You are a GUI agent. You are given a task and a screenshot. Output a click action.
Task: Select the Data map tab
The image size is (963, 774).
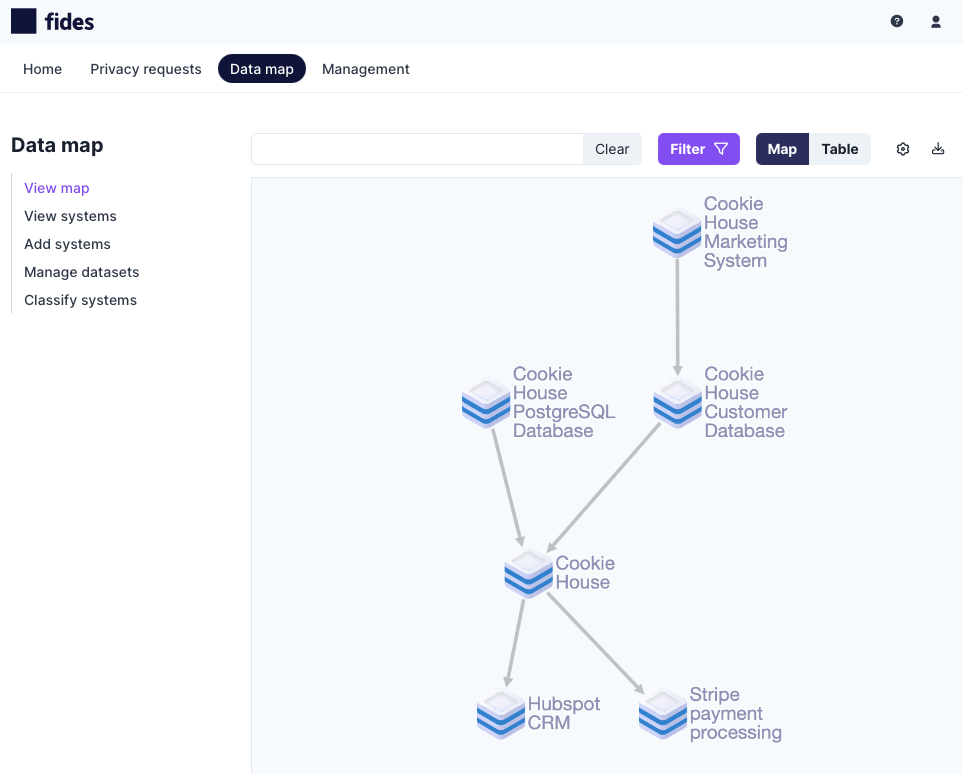click(262, 69)
